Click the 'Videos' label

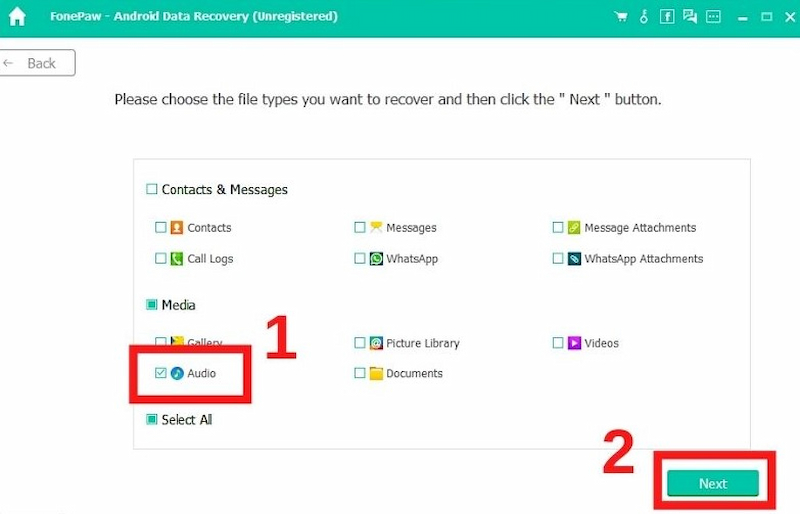[x=602, y=343]
